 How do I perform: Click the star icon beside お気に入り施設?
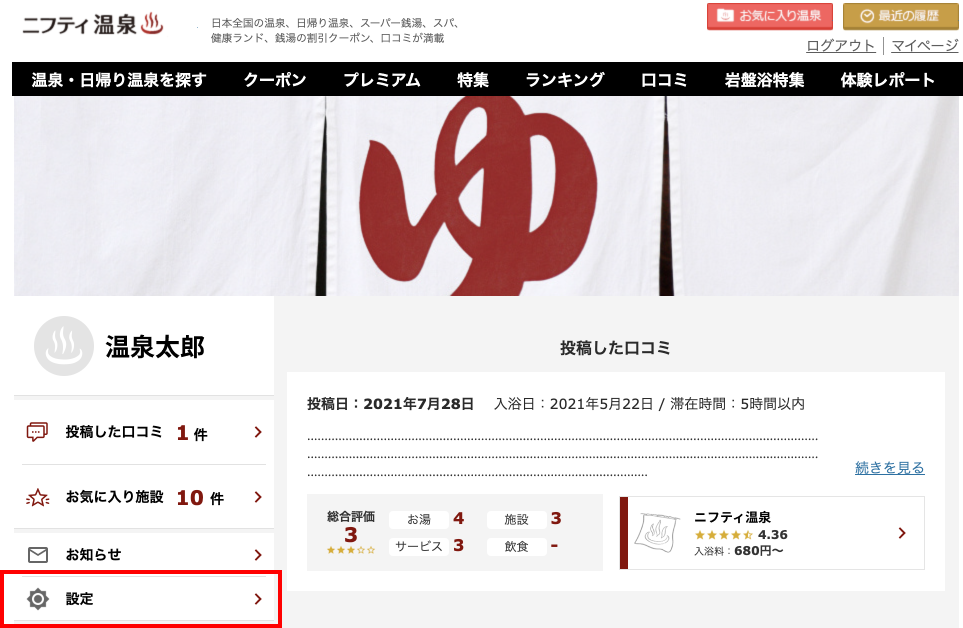(x=37, y=497)
